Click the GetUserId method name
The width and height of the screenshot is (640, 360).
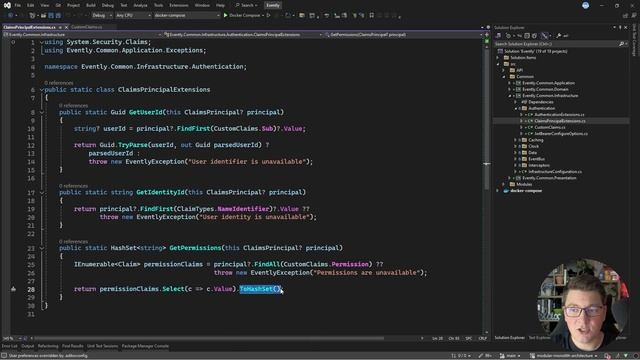coord(145,112)
